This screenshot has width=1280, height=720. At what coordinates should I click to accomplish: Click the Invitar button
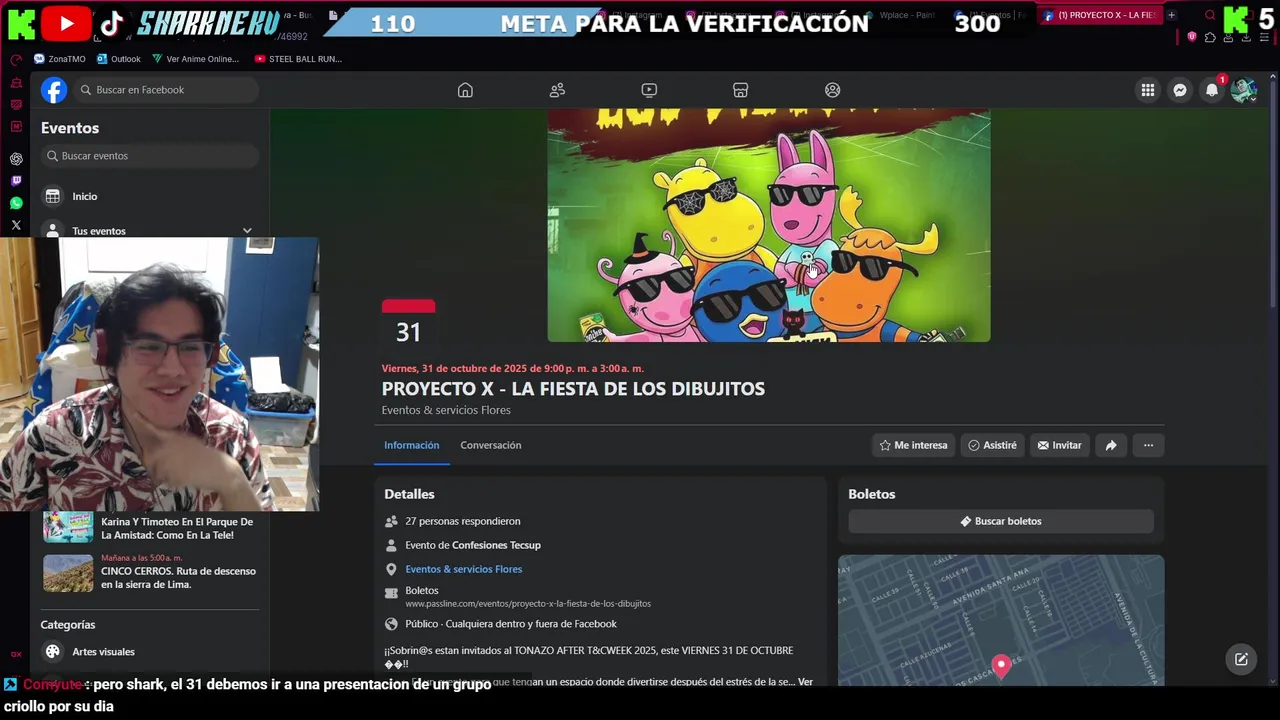point(1060,445)
